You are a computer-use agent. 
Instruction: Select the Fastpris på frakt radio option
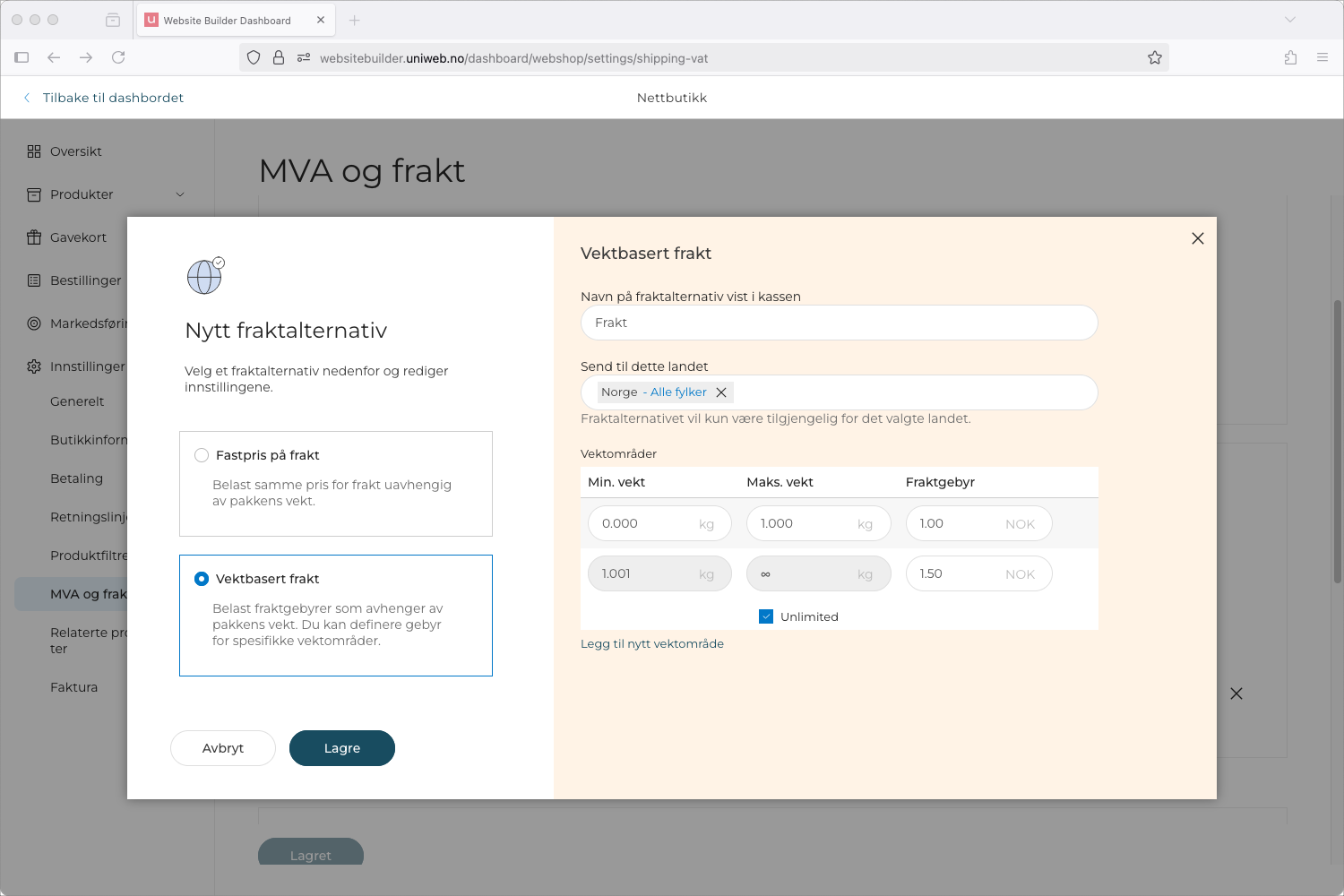(x=202, y=455)
